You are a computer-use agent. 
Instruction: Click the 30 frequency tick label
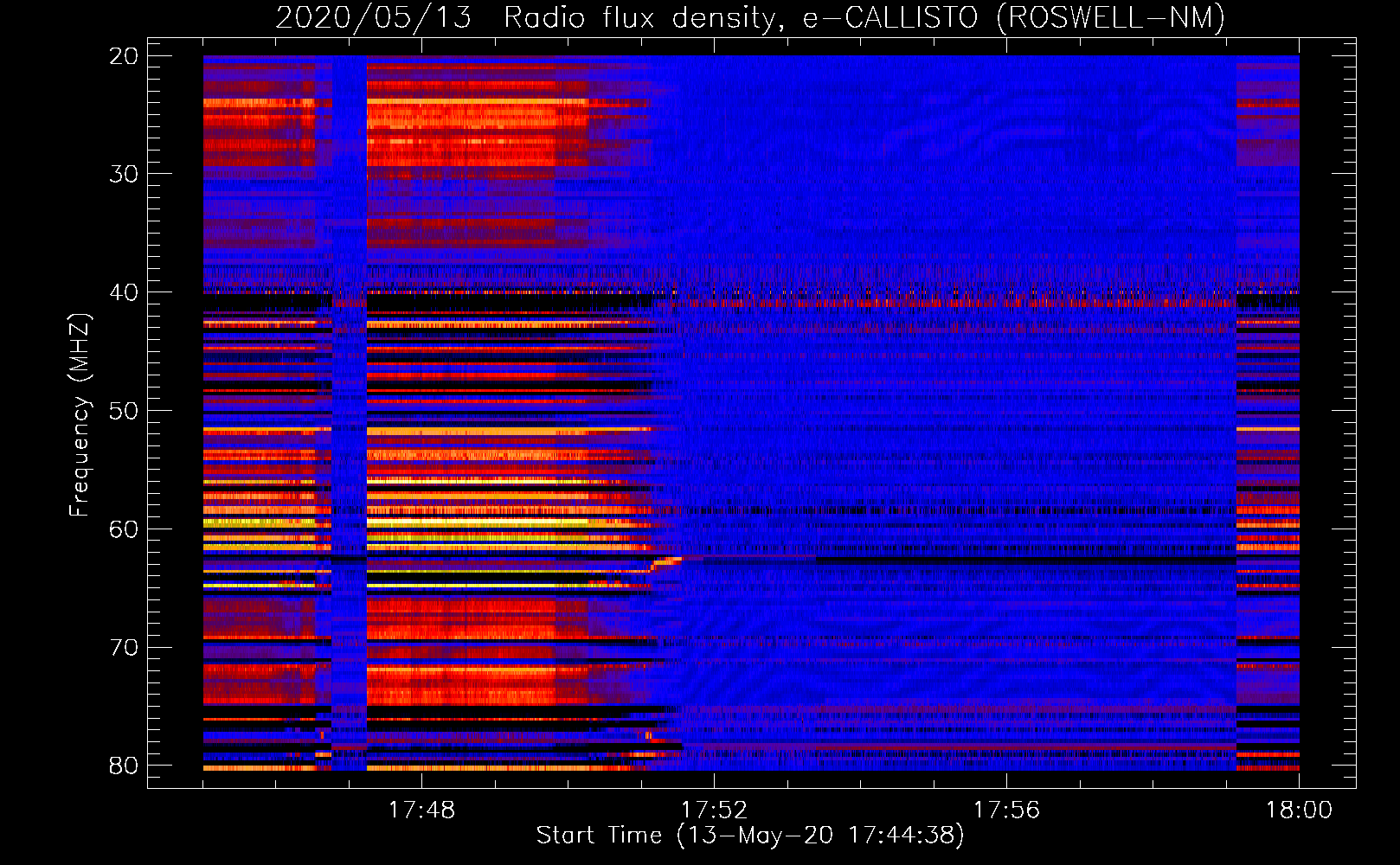124,174
